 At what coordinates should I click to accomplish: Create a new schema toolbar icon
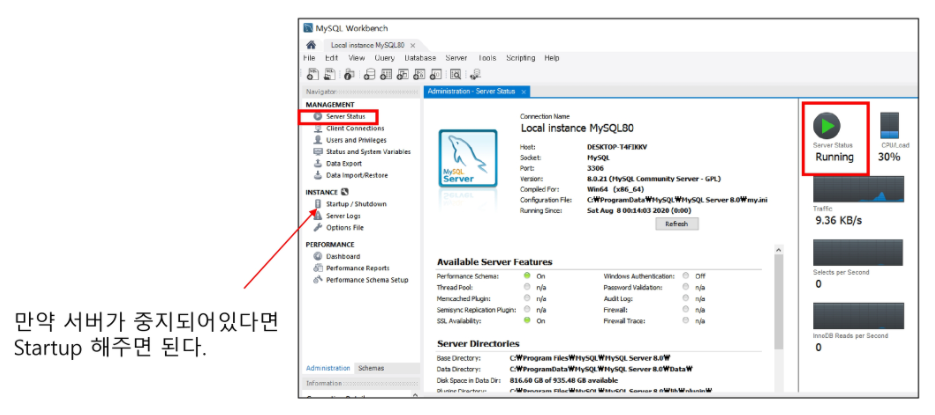370,75
